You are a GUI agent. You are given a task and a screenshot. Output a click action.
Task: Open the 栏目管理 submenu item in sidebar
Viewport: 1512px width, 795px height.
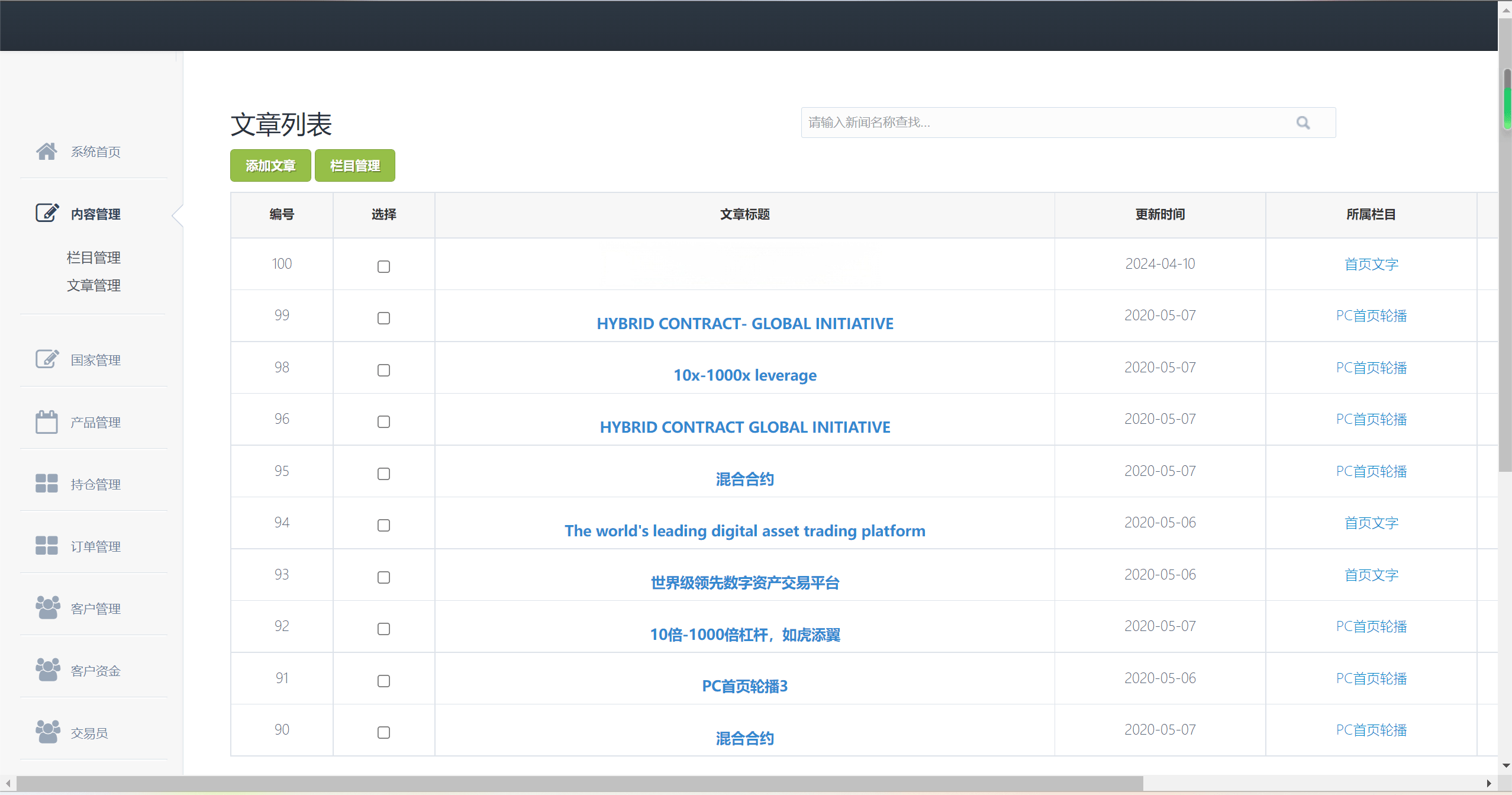coord(94,258)
